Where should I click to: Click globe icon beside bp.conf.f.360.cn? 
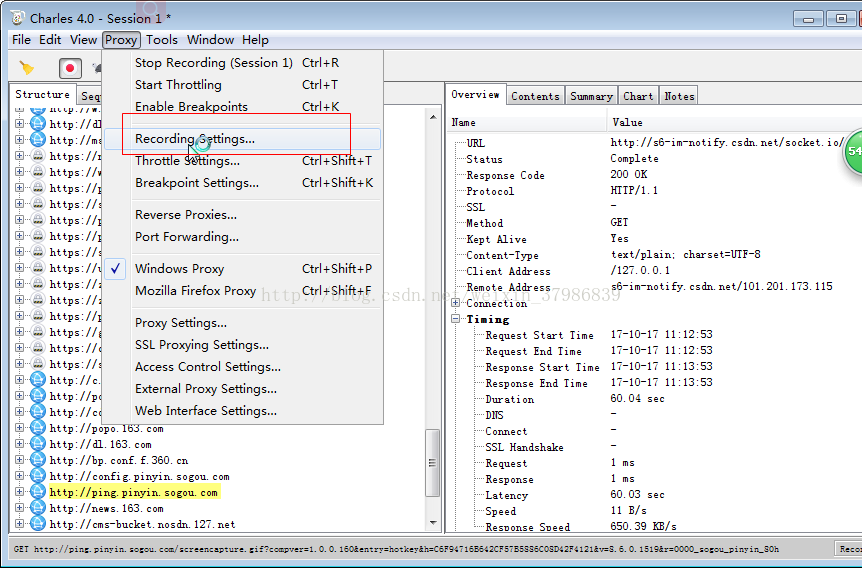37,460
